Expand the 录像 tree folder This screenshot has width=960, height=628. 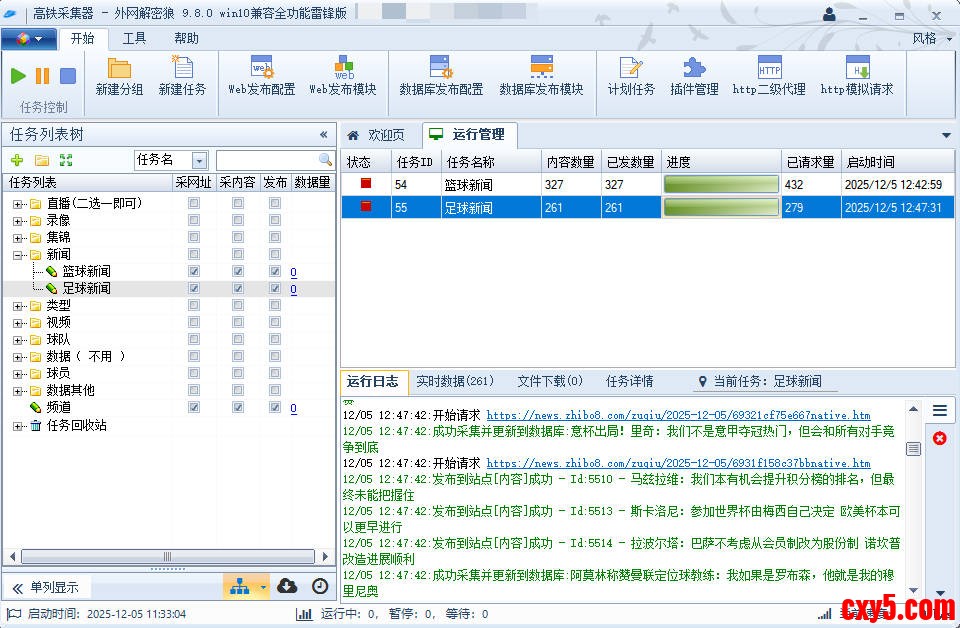[18, 221]
